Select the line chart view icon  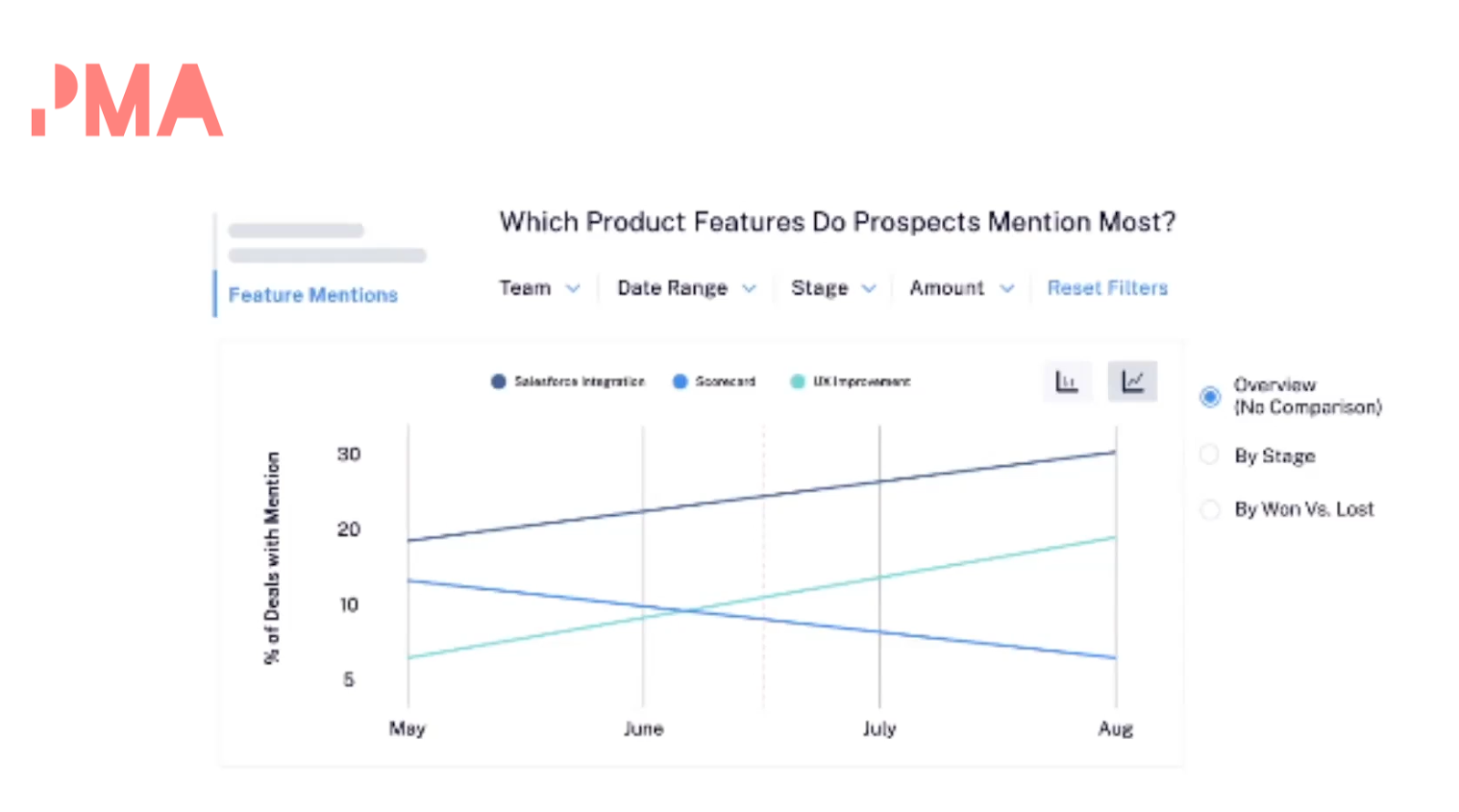click(1133, 381)
